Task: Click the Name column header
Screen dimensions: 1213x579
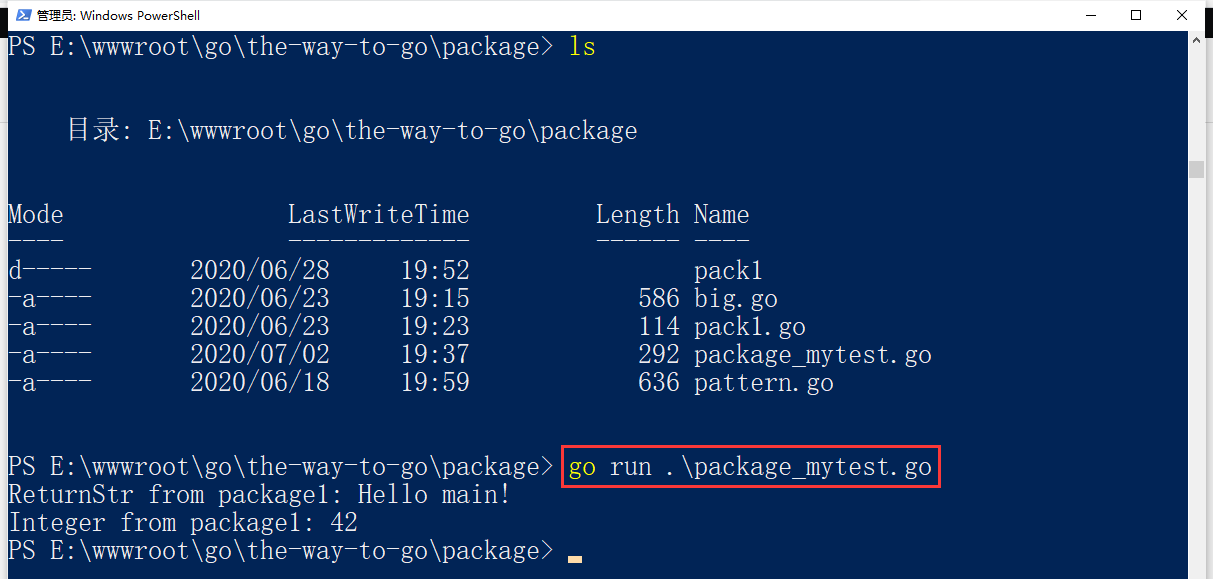Action: pyautogui.click(x=721, y=215)
